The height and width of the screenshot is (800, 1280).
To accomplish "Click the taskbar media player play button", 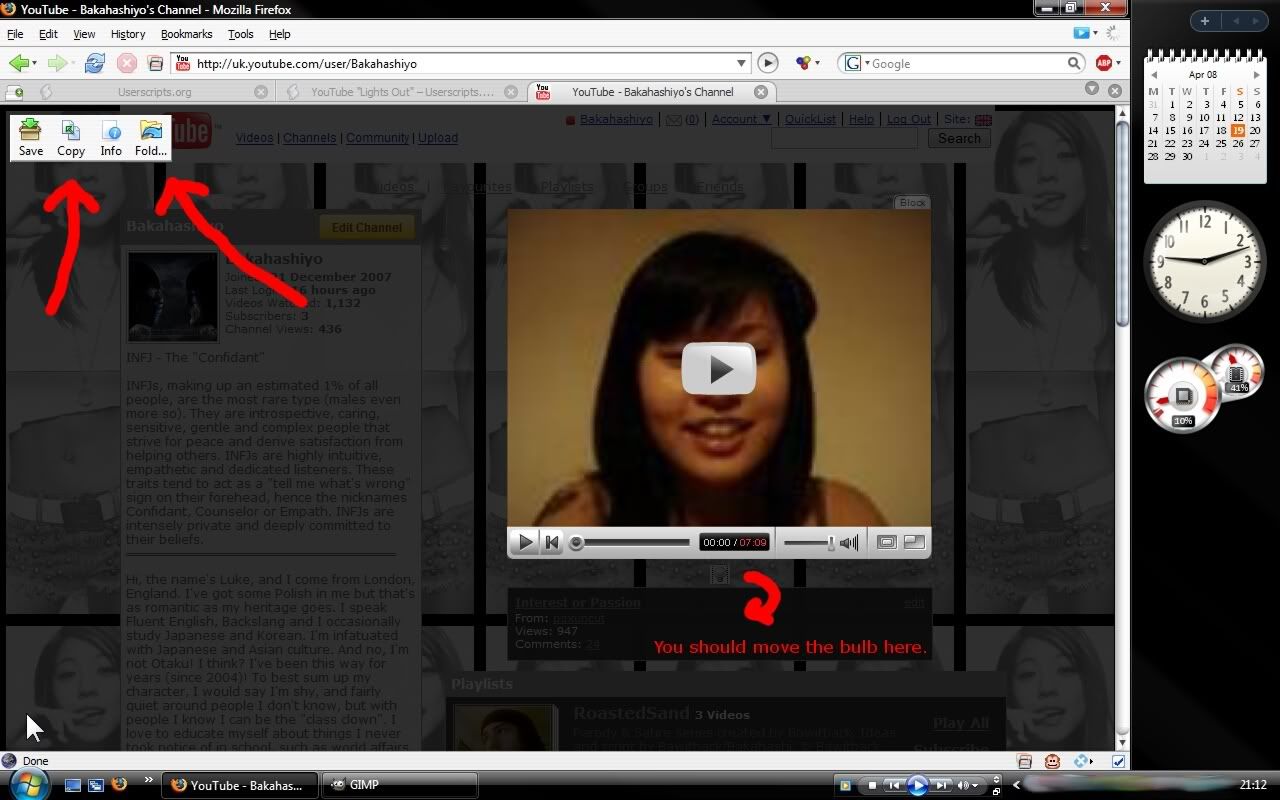I will tap(917, 785).
